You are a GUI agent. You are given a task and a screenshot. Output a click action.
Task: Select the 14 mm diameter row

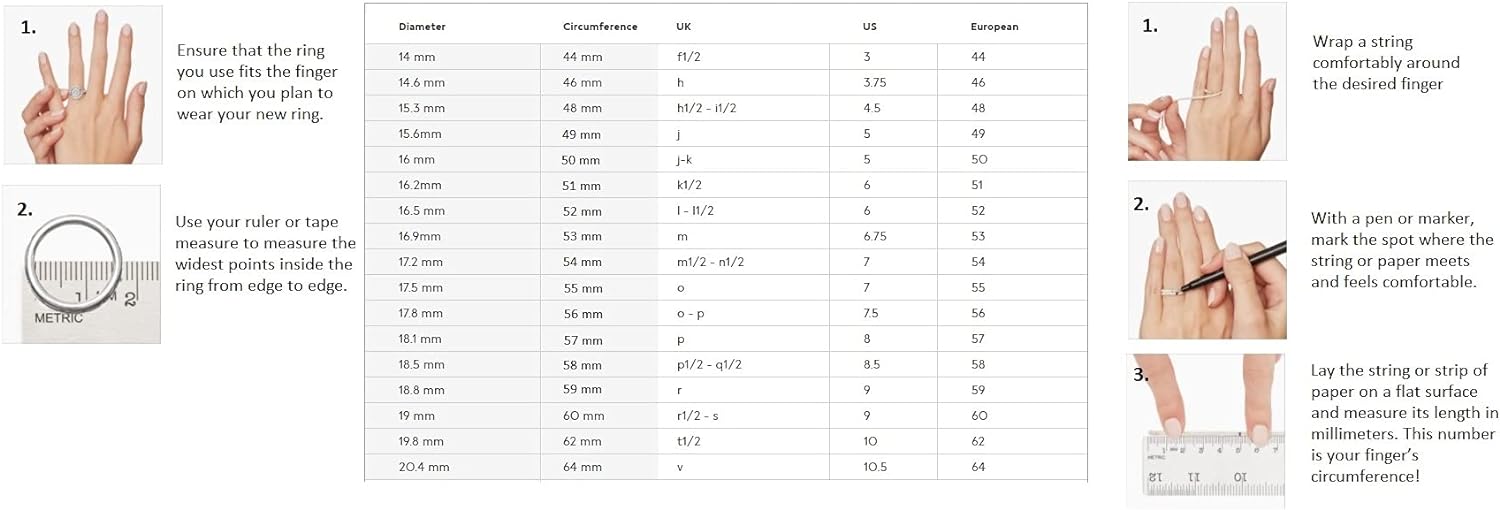[x=726, y=57]
